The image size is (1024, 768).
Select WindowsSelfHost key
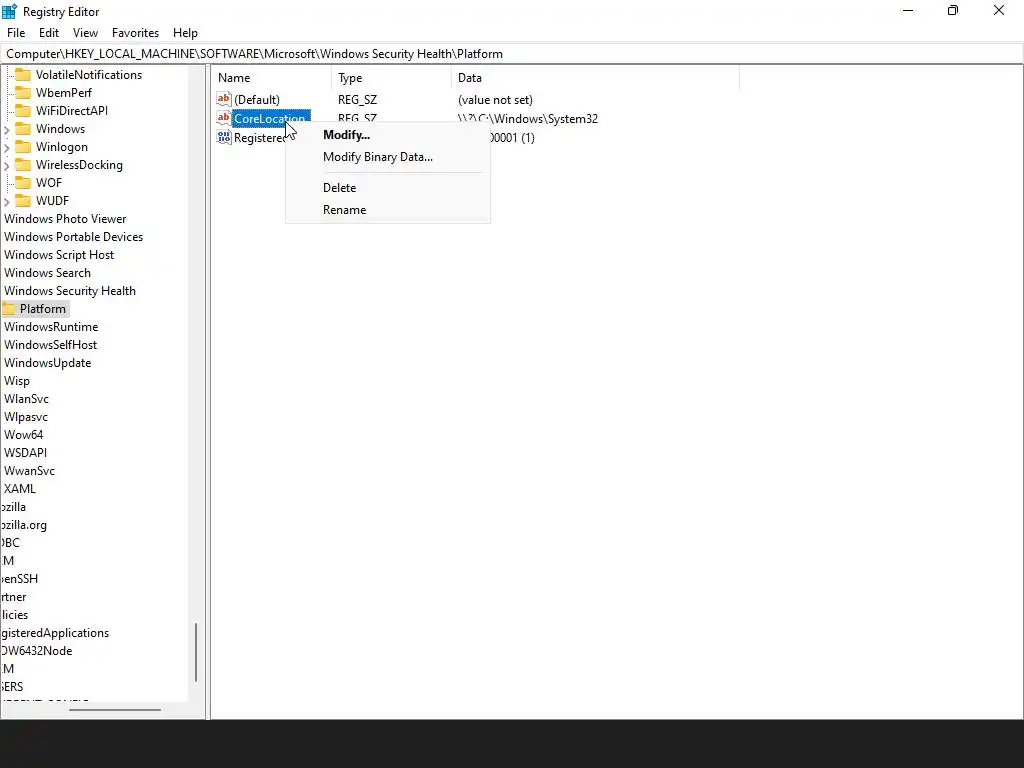pyautogui.click(x=50, y=345)
